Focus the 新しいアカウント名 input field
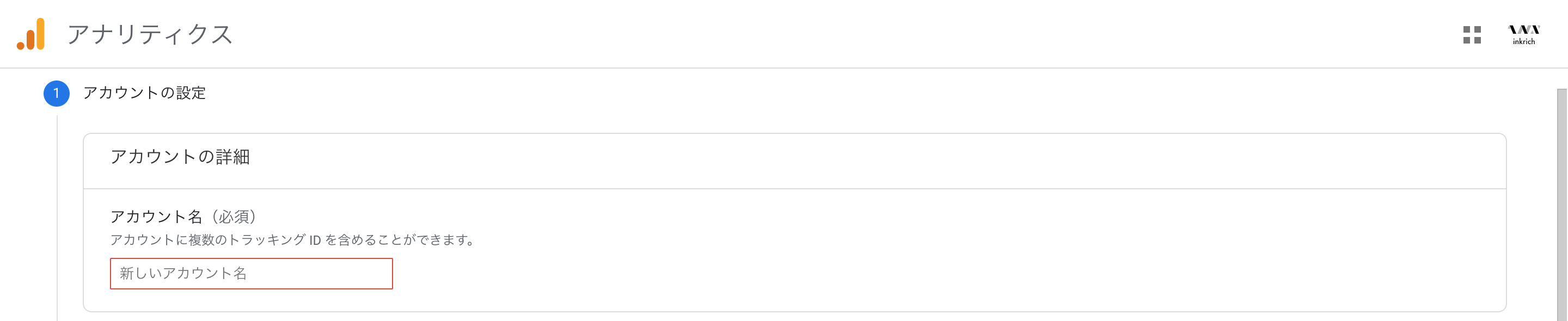 pyautogui.click(x=252, y=274)
